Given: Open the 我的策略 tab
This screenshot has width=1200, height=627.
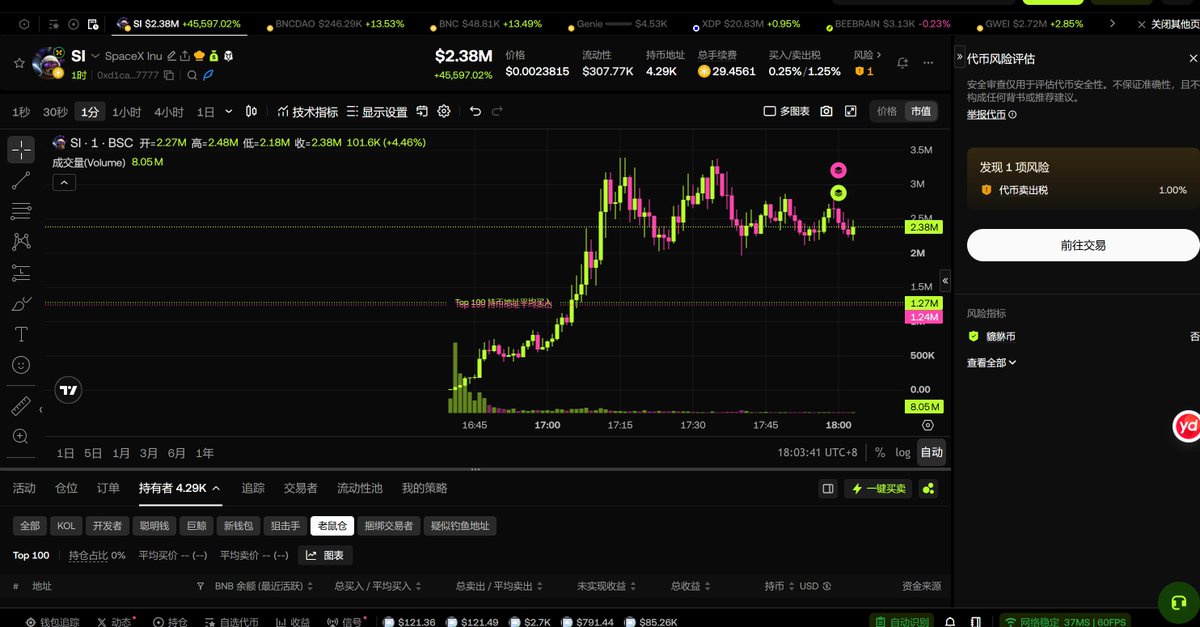Looking at the screenshot, I should click(x=424, y=488).
